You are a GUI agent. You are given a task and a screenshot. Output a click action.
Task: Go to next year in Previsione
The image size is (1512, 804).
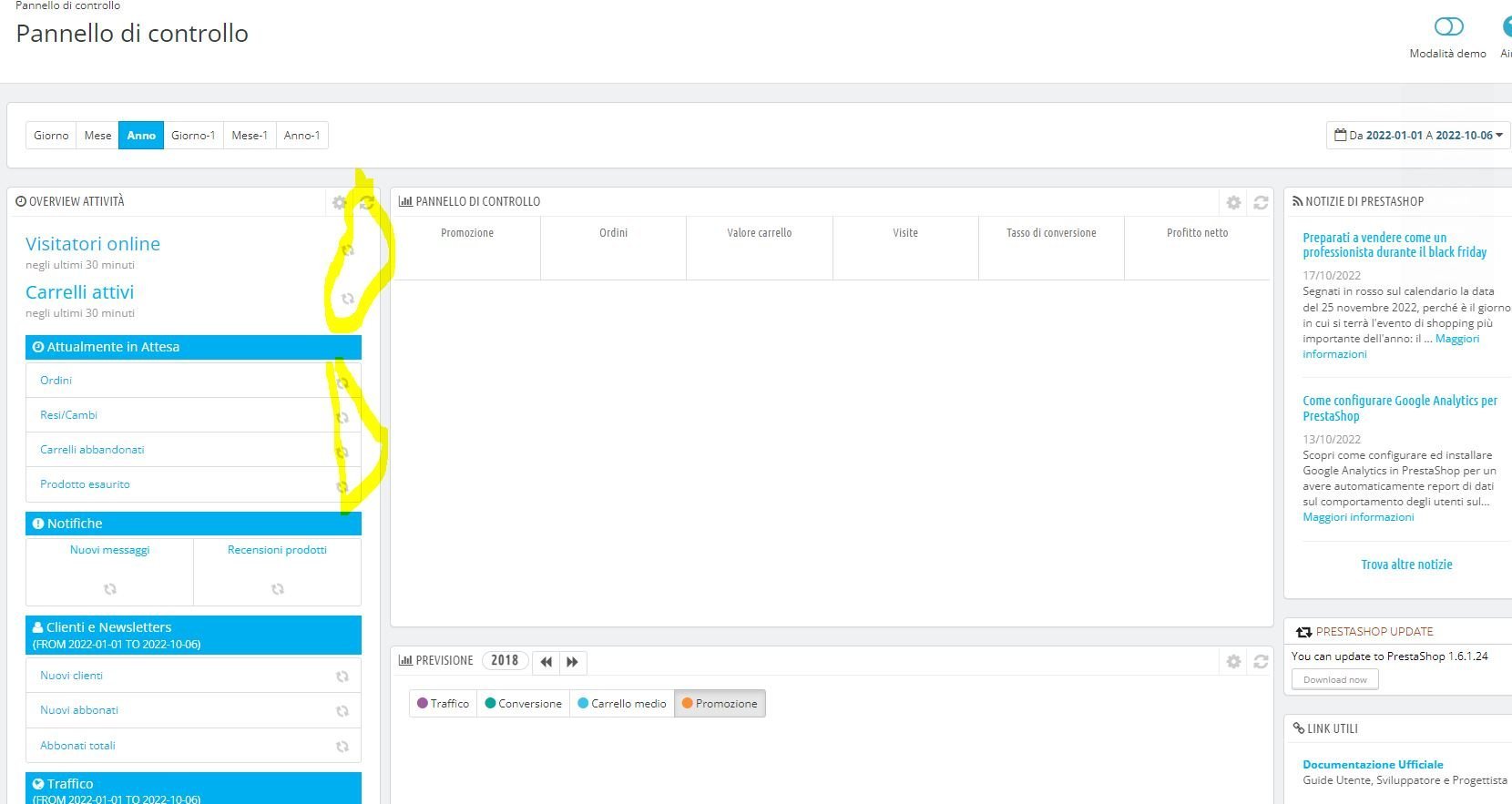click(572, 661)
